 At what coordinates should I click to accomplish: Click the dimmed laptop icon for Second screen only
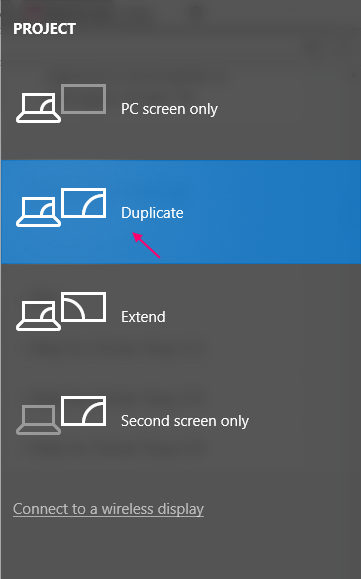[x=38, y=420]
